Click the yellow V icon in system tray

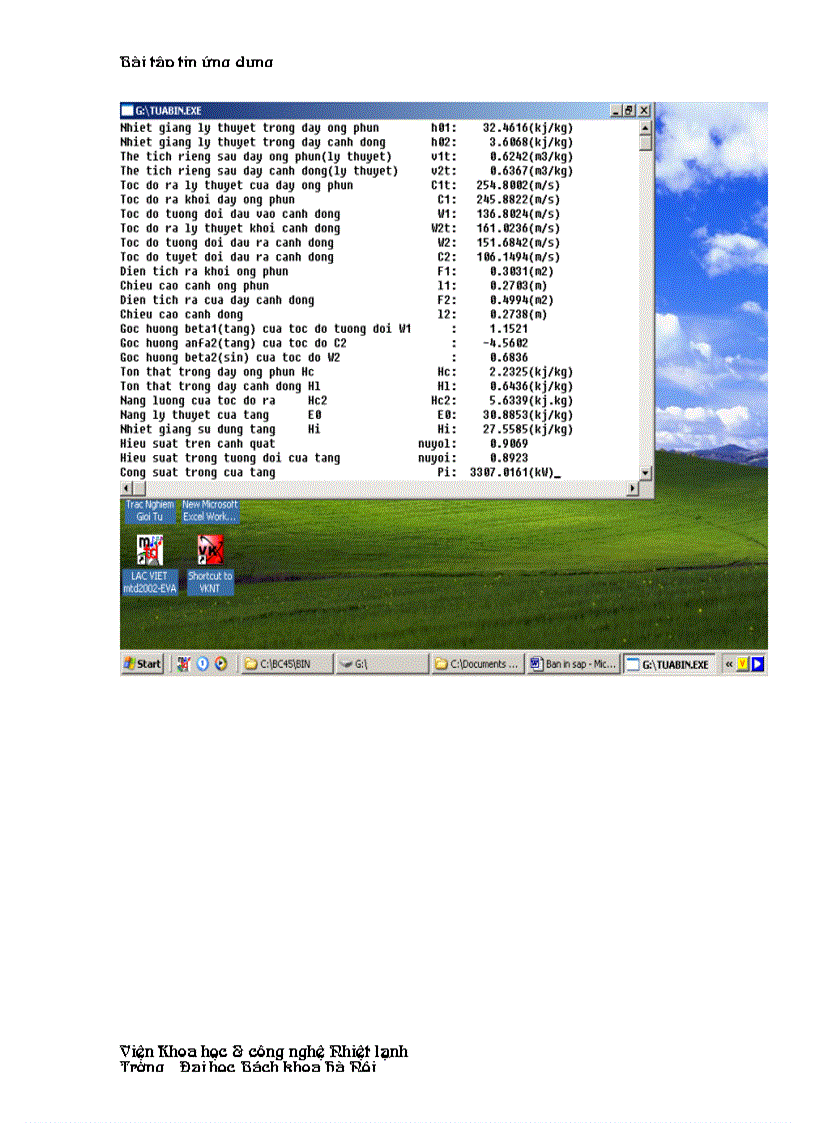(743, 664)
